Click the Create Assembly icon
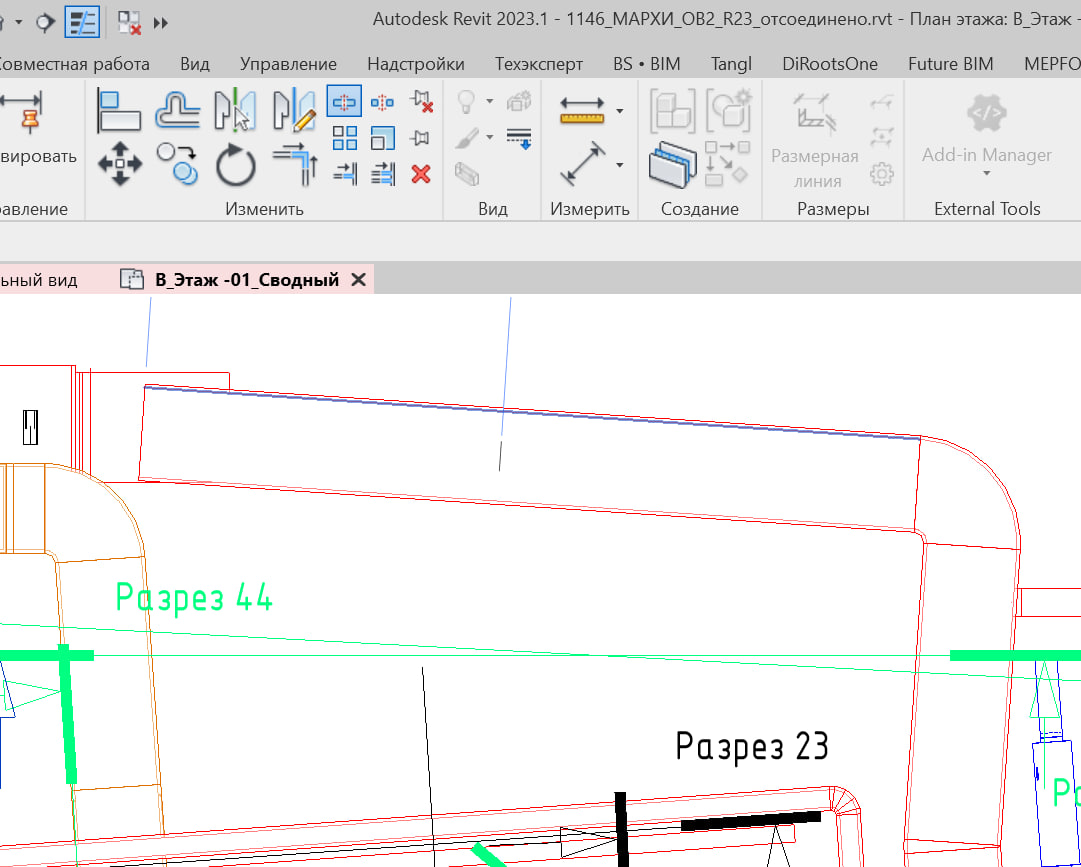 672,110
